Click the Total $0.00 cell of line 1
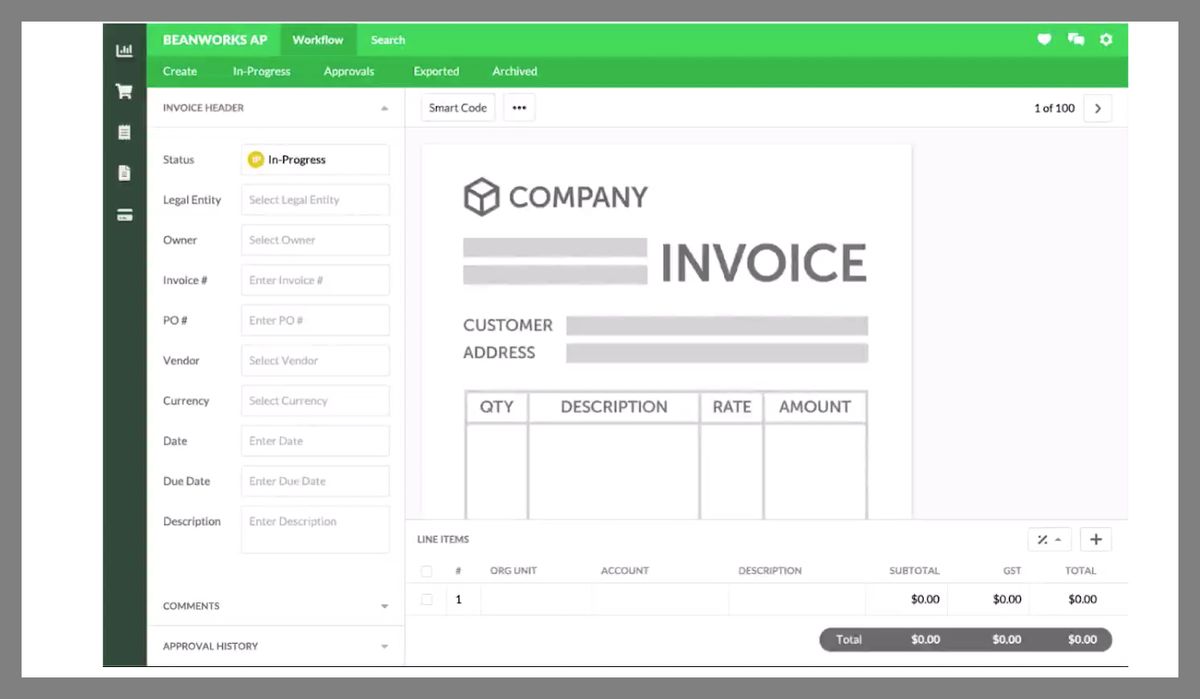This screenshot has height=699, width=1200. click(1069, 600)
